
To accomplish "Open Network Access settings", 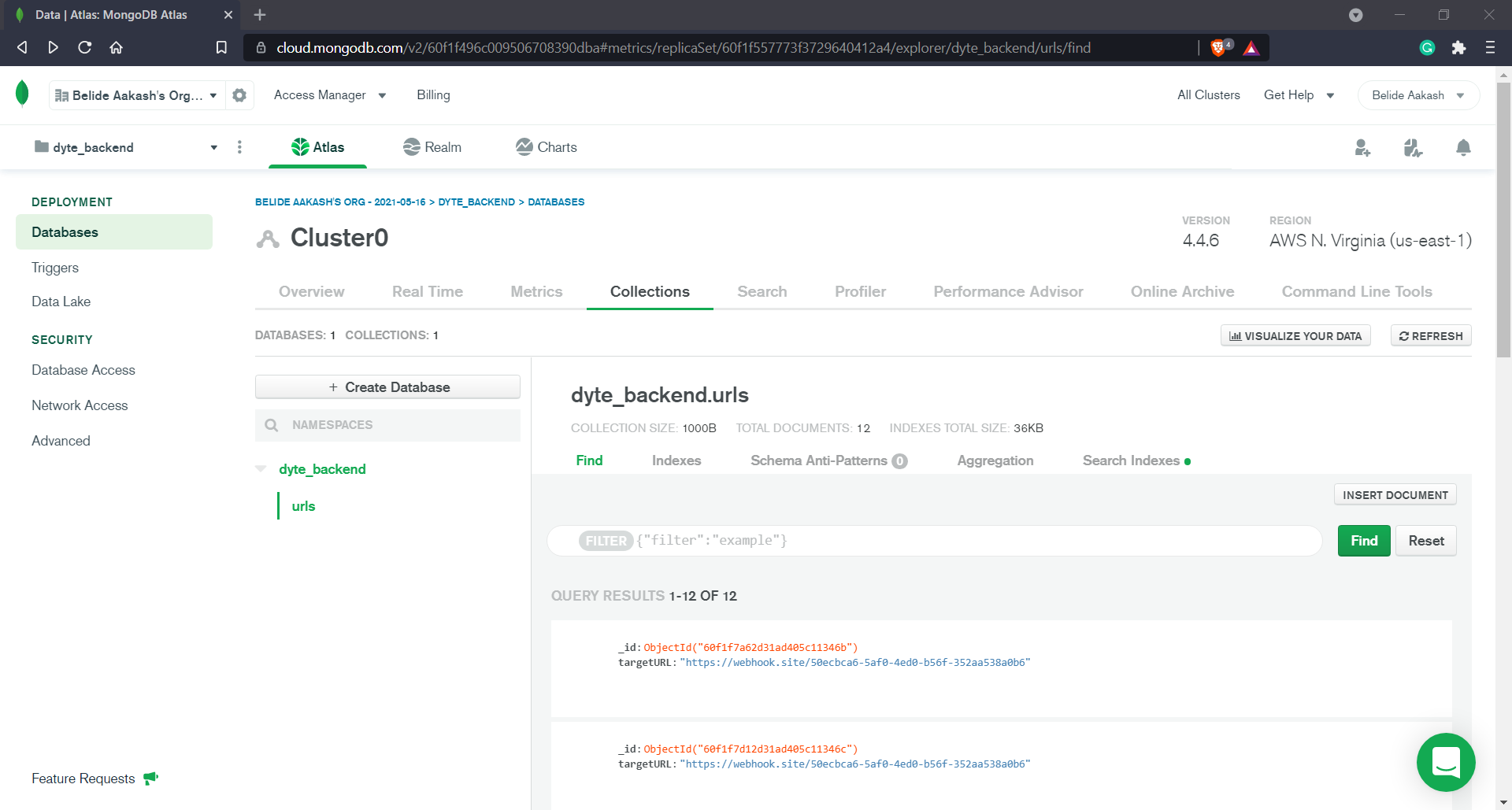I will click(80, 405).
